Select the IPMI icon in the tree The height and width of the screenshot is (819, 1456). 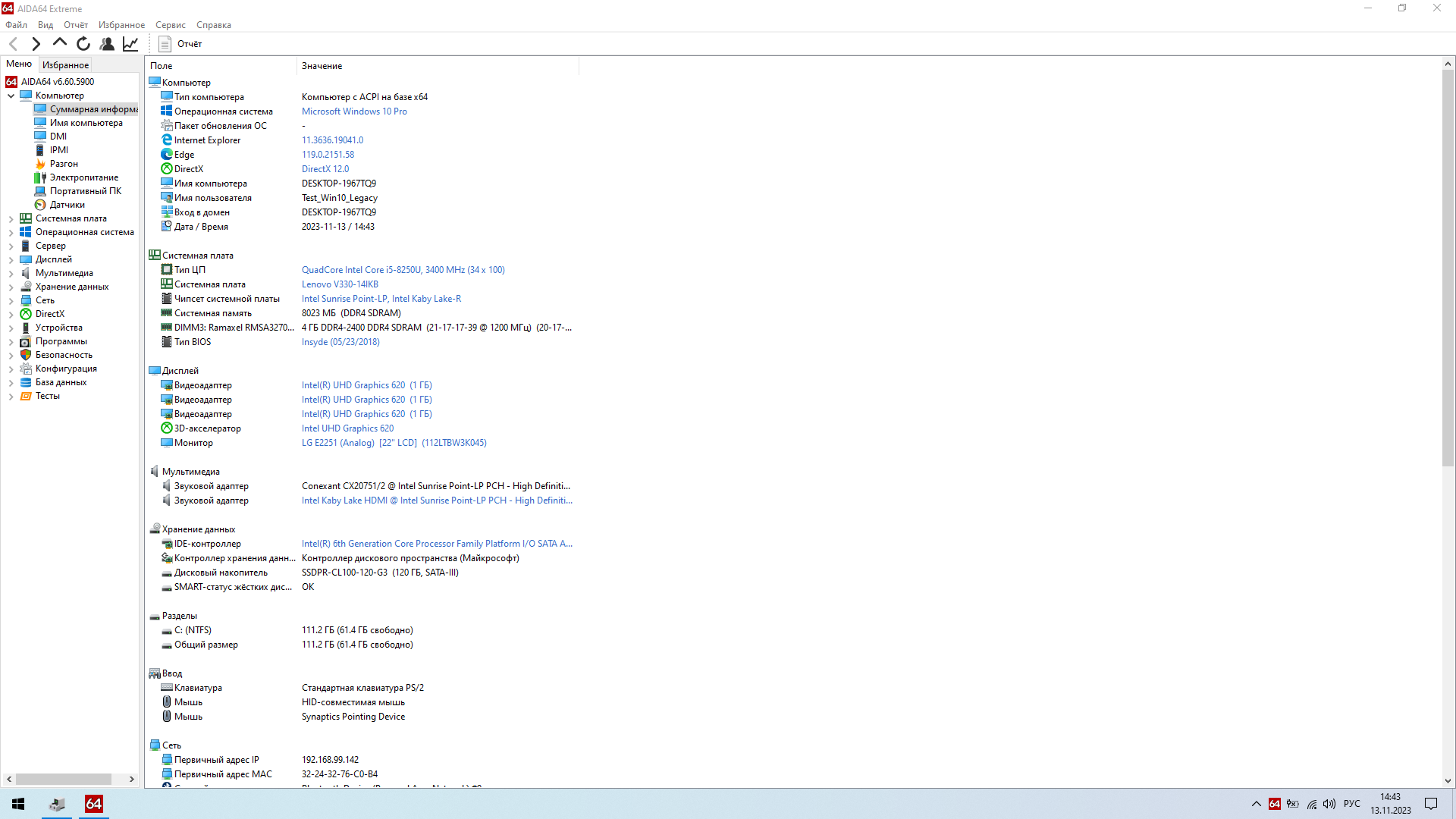tap(40, 150)
